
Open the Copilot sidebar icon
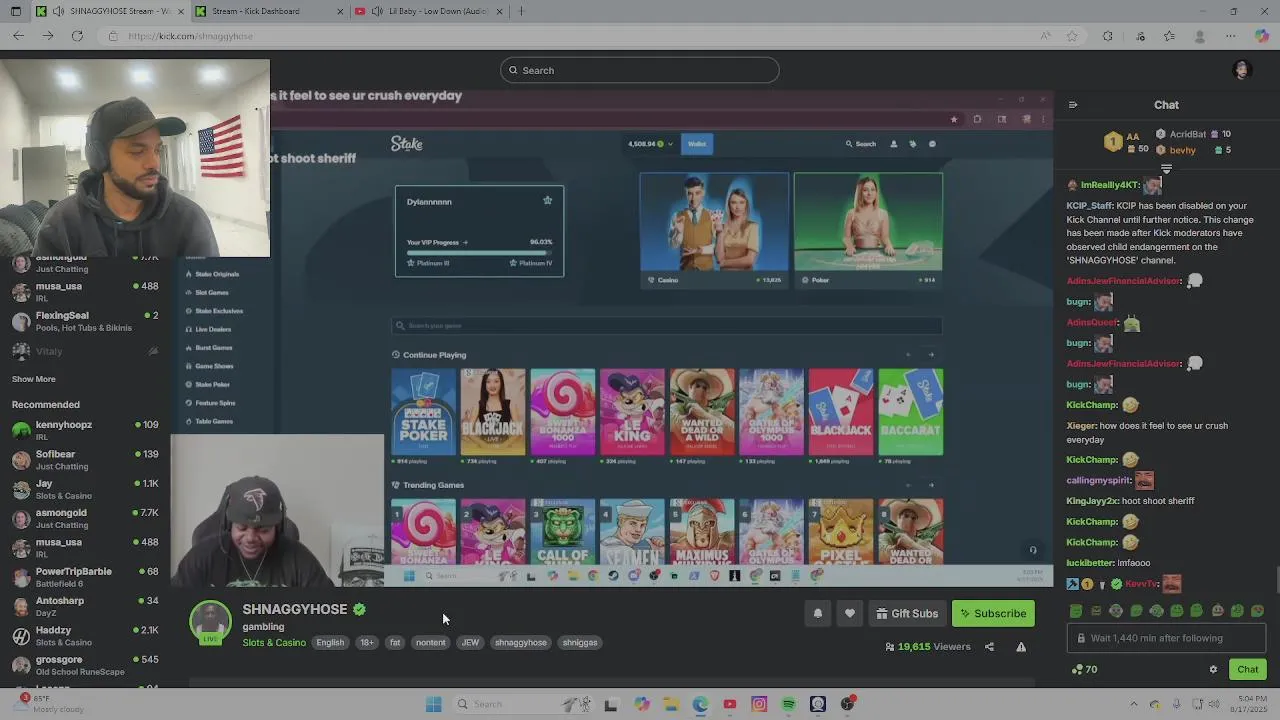[x=1261, y=36]
